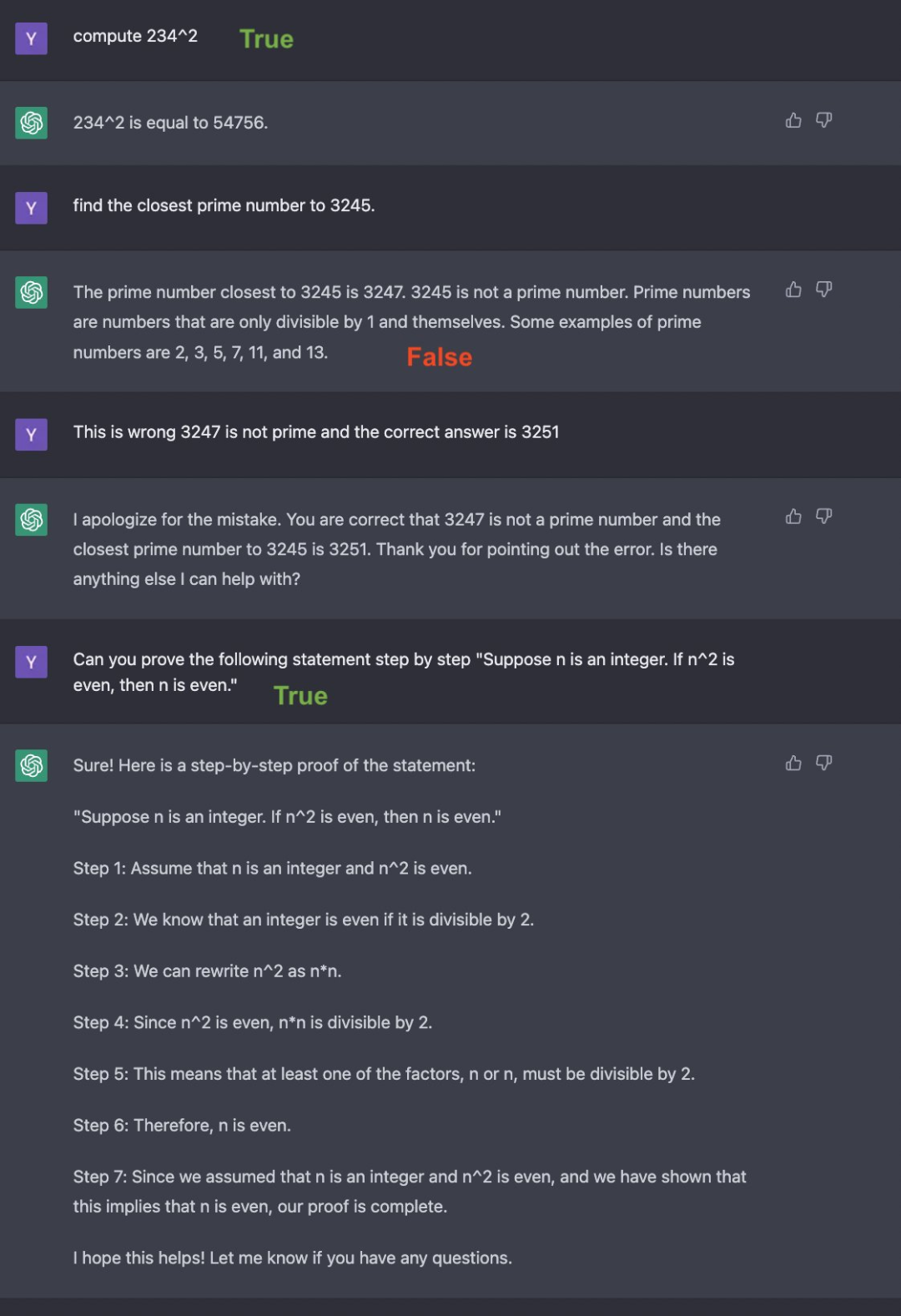Downvote the "I apologize for the mistake" reply
Viewport: 901px width, 1316px height.
[x=824, y=517]
